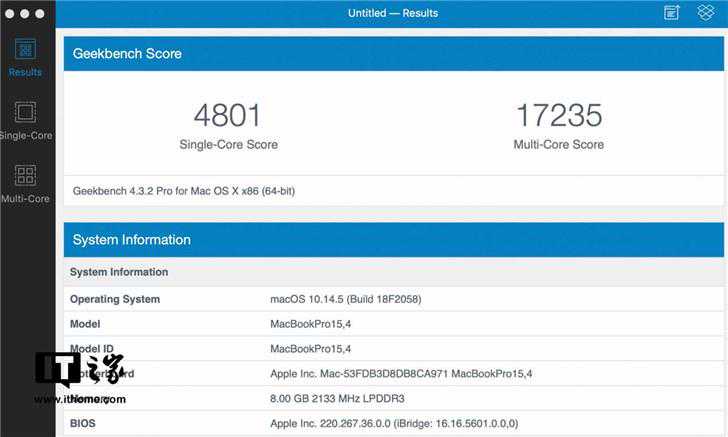
Task: Click the Single-Core label in sidebar
Action: (x=26, y=136)
